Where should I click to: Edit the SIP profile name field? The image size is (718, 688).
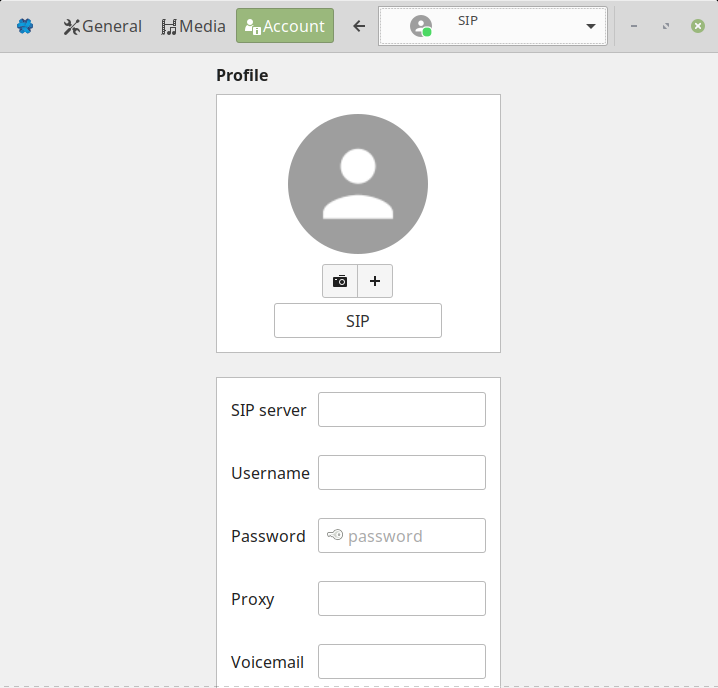pyautogui.click(x=358, y=321)
